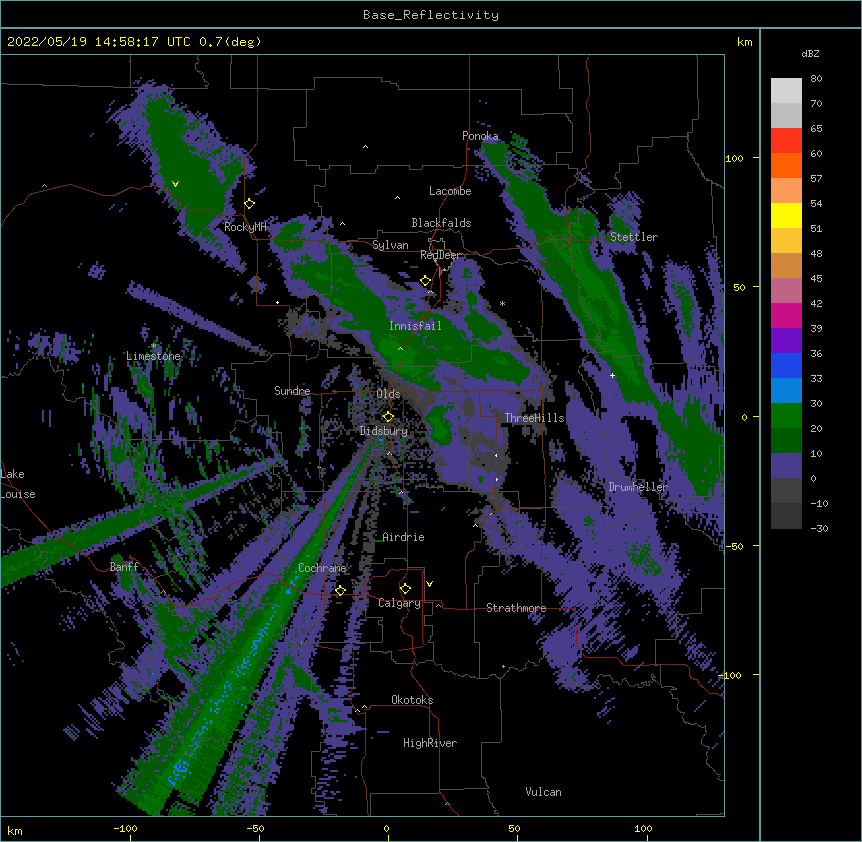862x842 pixels.
Task: Click the -50 tick on the bottom axis
Action: tap(255, 828)
